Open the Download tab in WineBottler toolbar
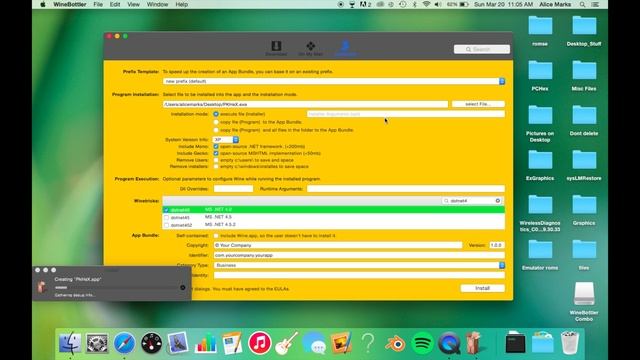The image size is (640, 360). tap(276, 48)
